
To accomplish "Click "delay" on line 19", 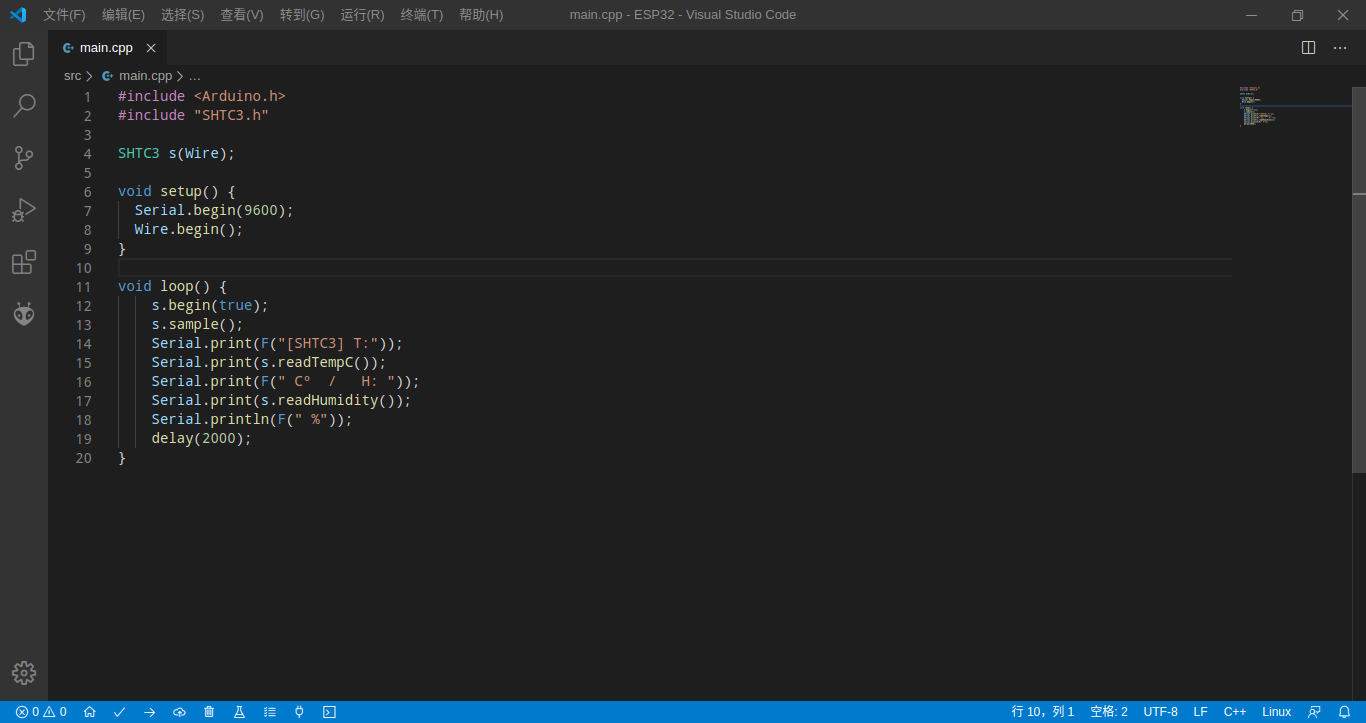I will pos(172,439).
